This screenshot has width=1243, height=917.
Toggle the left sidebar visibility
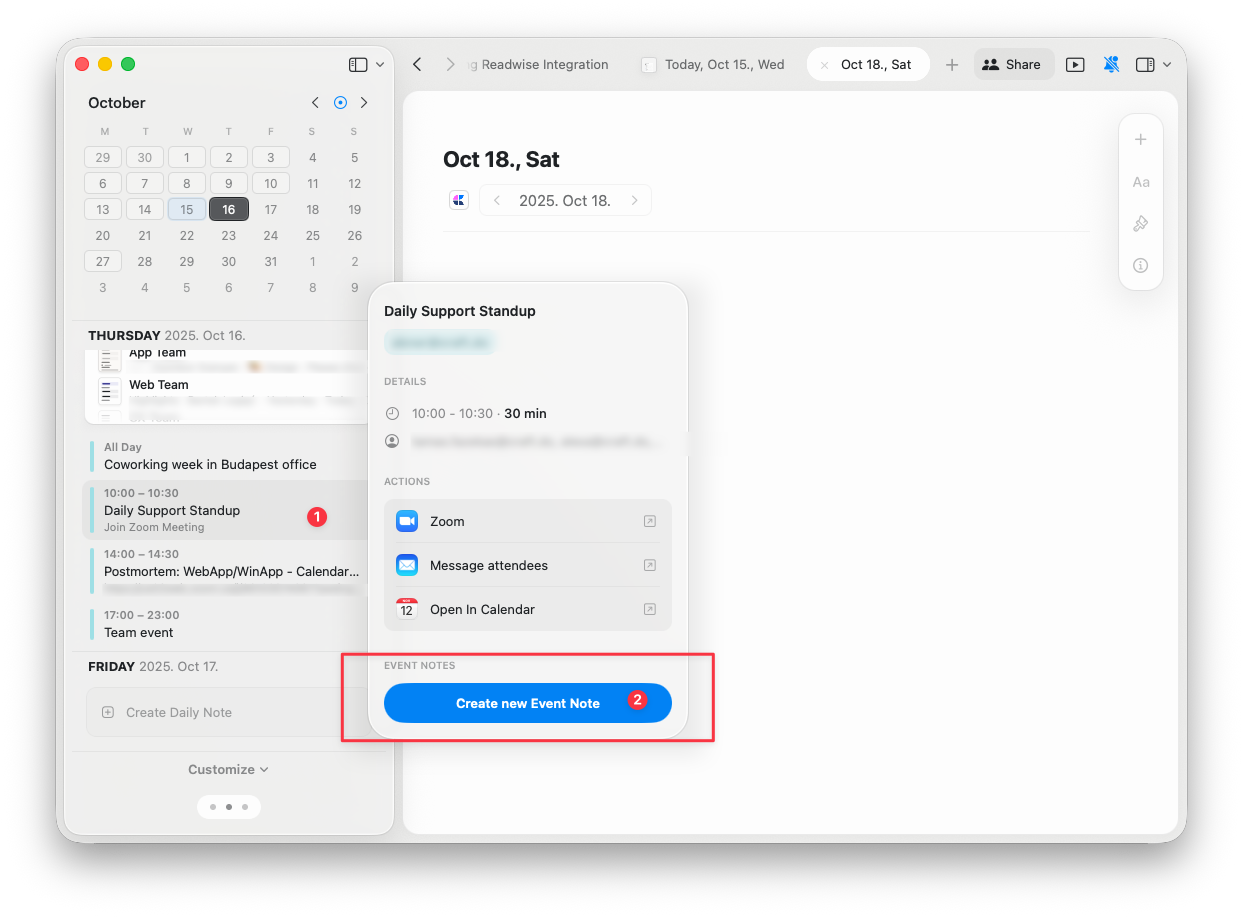[357, 63]
